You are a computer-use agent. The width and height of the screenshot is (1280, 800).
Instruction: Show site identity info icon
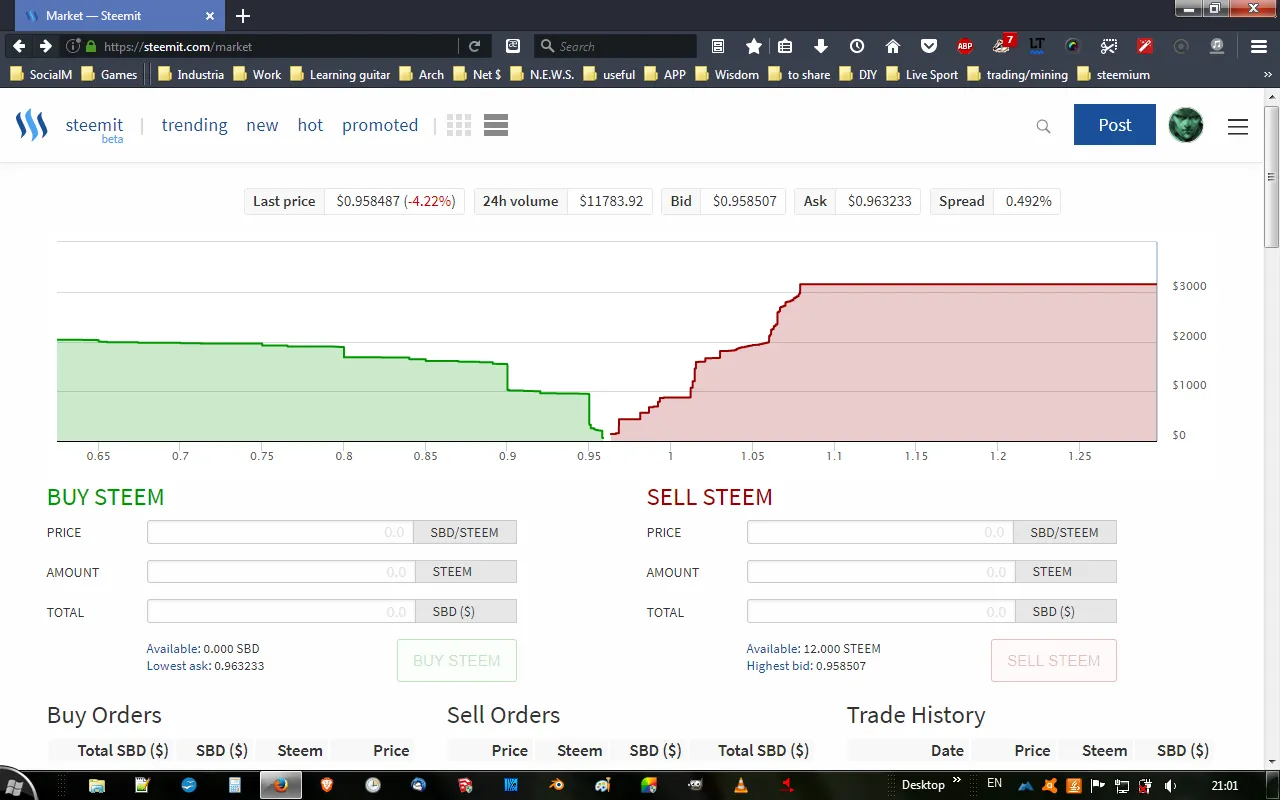[x=73, y=46]
